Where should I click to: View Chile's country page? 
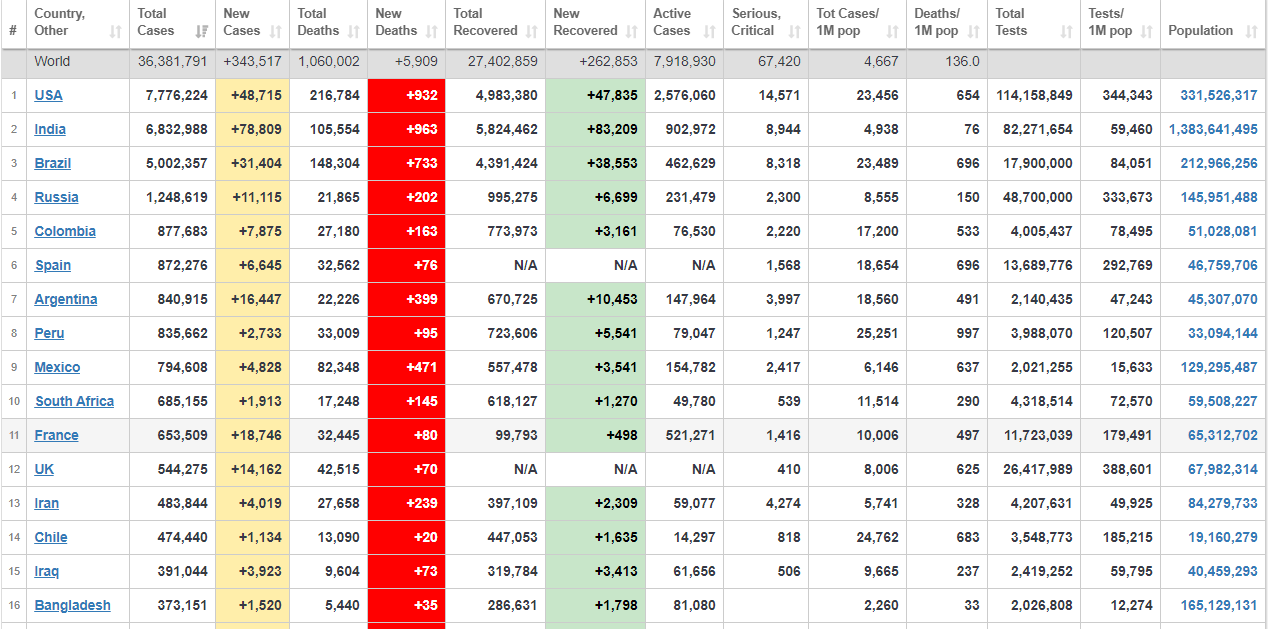(x=51, y=537)
